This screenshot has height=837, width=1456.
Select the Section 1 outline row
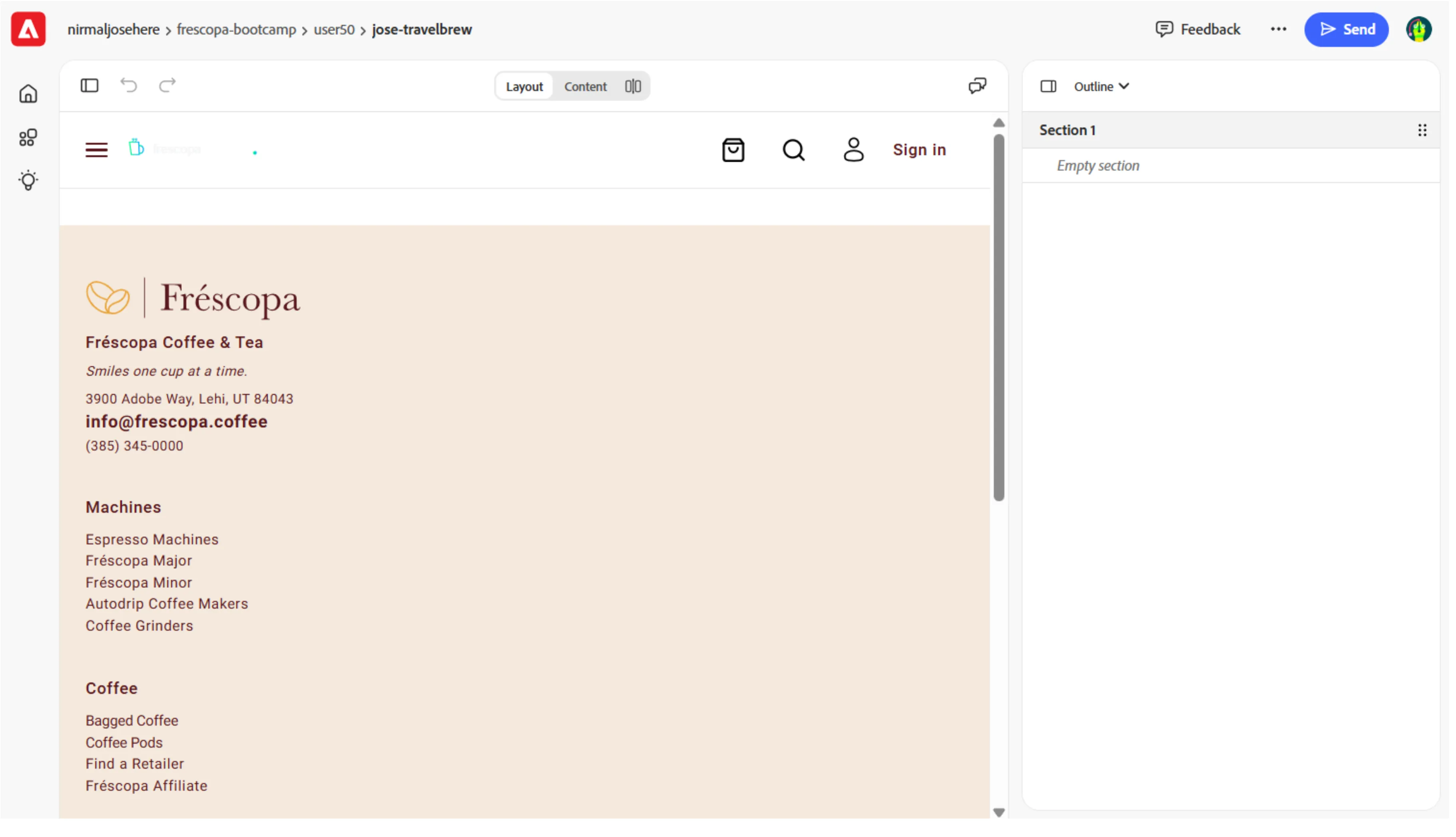[1231, 131]
